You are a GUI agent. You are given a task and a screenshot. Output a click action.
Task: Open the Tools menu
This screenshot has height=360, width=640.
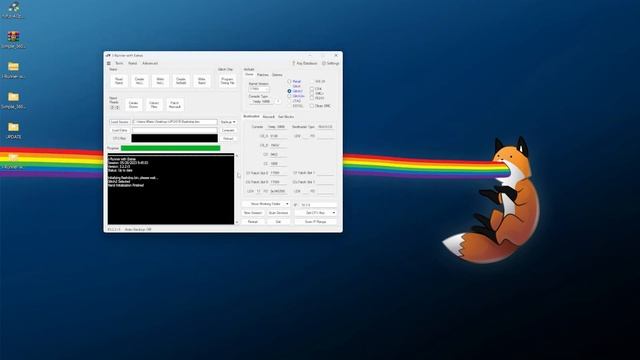point(119,64)
